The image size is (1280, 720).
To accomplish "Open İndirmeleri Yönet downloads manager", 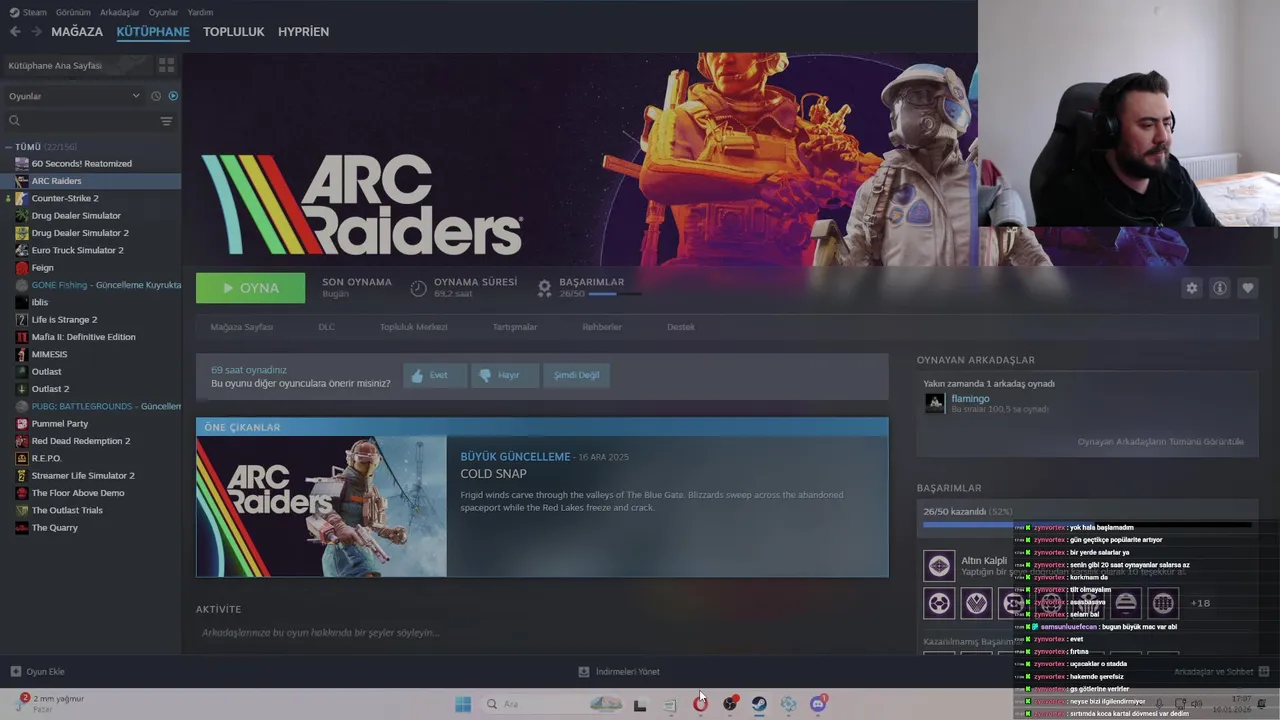I will [619, 672].
